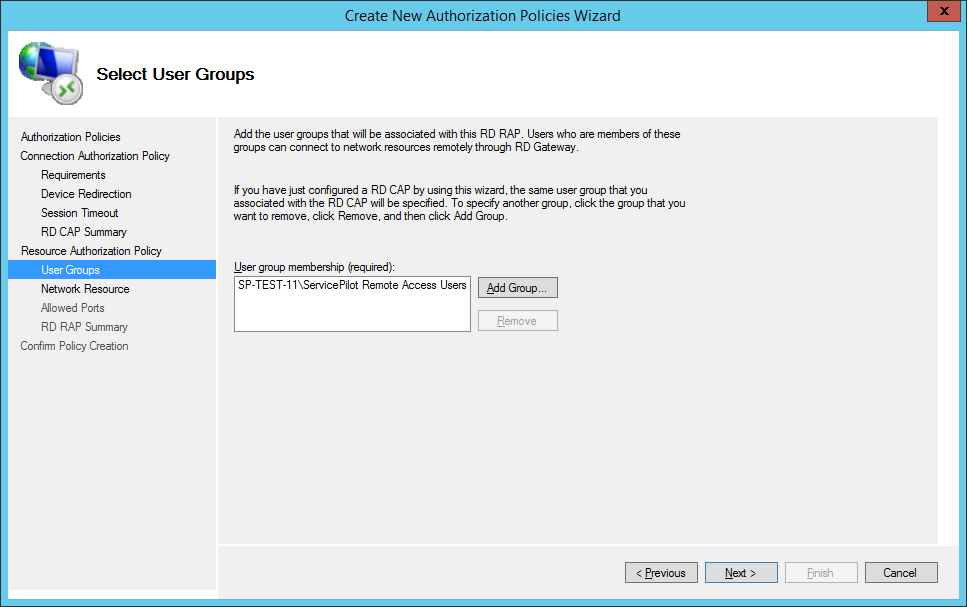
Task: Click the Allowed Ports step
Action: 72,308
